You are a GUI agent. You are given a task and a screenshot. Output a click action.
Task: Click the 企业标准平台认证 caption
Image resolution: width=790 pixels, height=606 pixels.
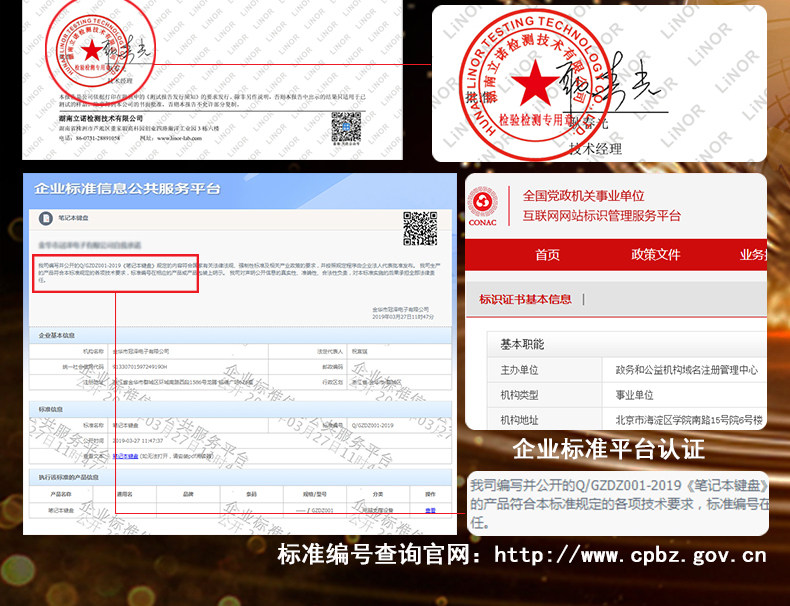(608, 449)
